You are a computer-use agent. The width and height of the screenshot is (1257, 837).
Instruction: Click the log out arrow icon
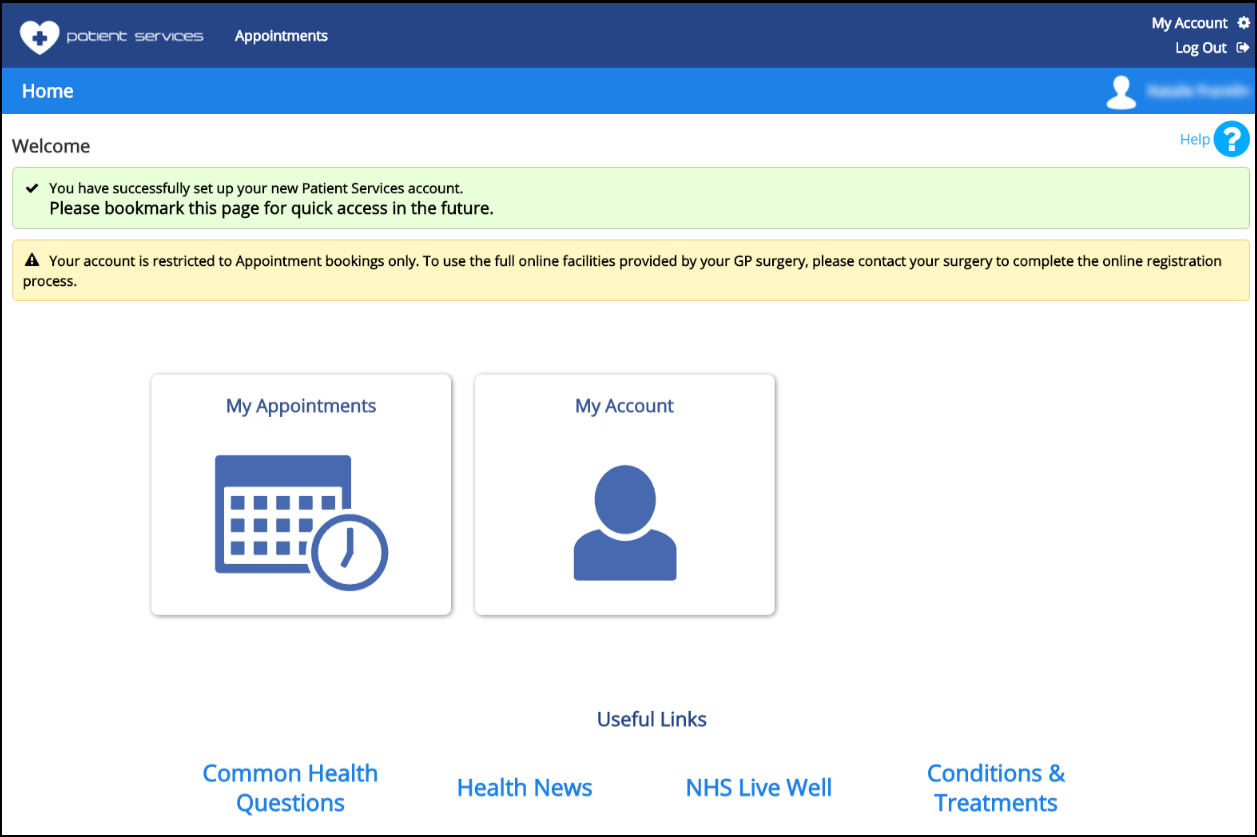coord(1243,48)
